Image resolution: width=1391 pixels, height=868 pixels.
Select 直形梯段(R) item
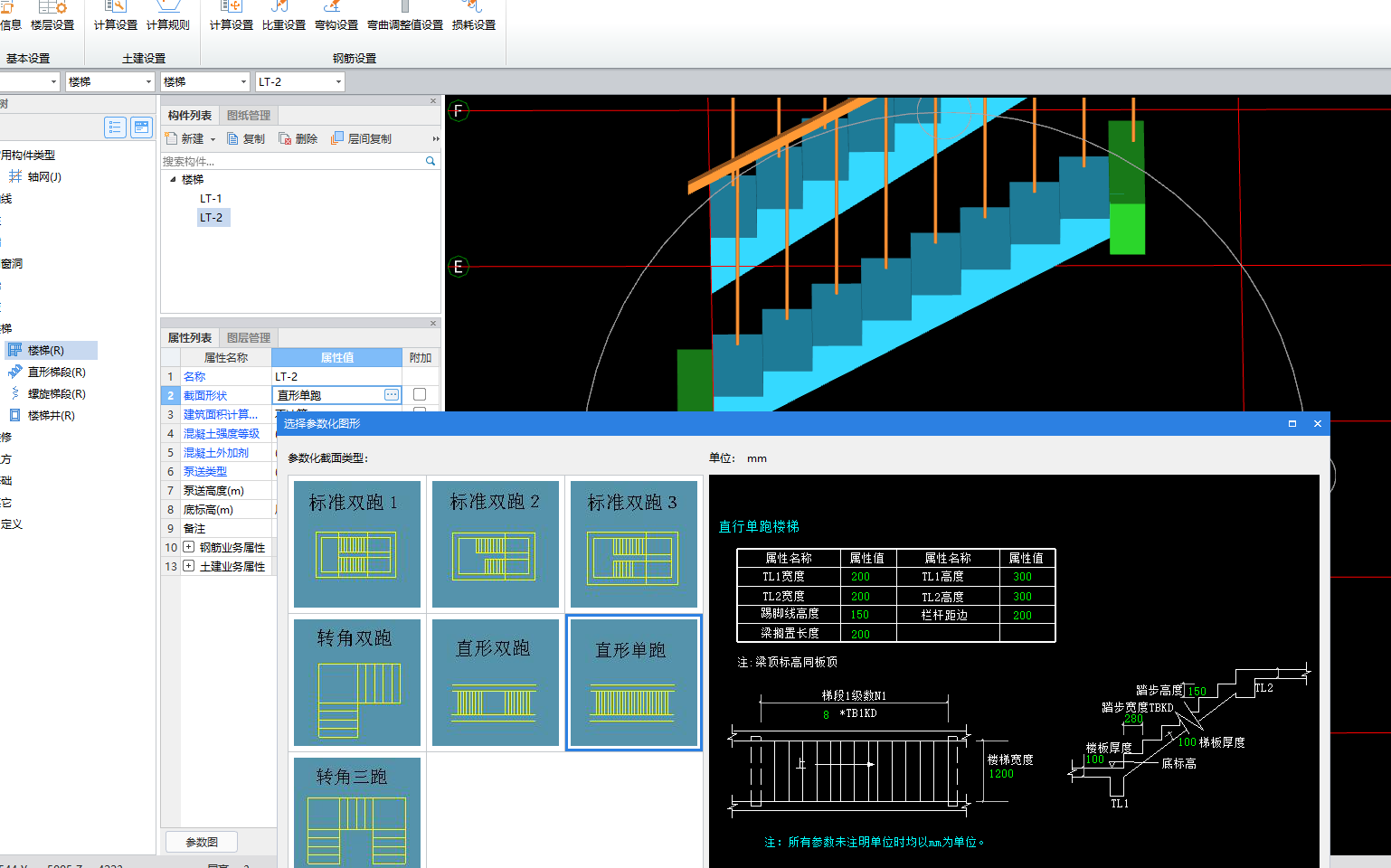pyautogui.click(x=47, y=372)
